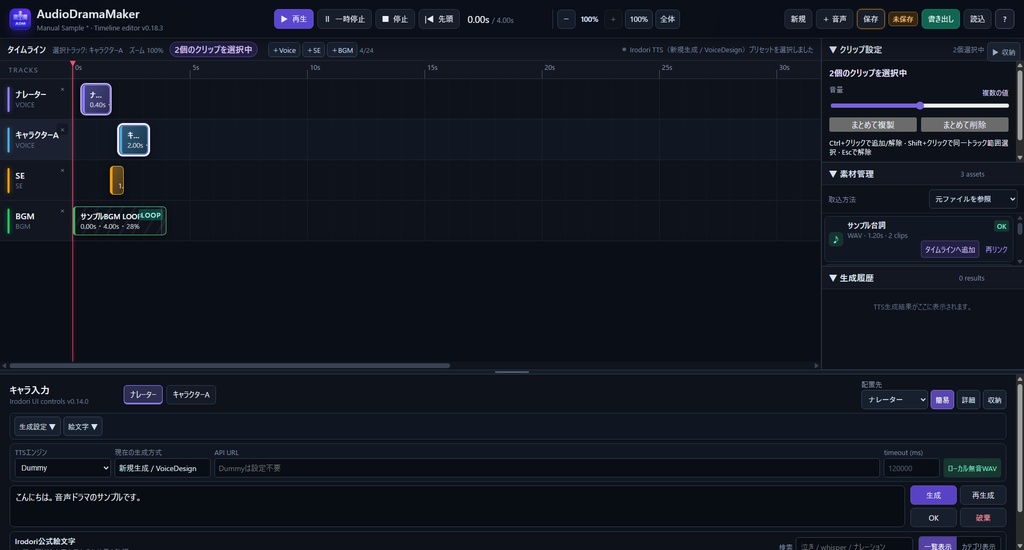Switch to 詳細 input mode
The height and width of the screenshot is (550, 1024).
tap(968, 400)
